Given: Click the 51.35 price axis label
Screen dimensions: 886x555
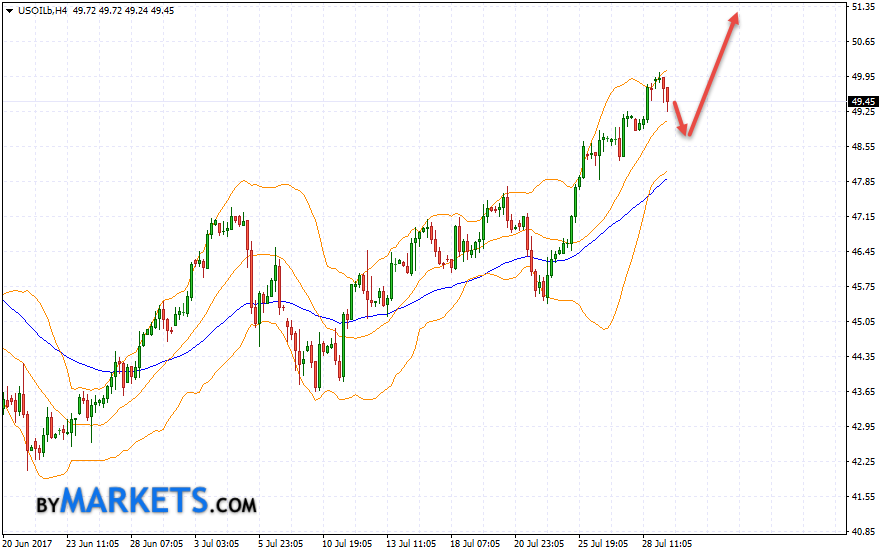Looking at the screenshot, I should pos(861,7).
